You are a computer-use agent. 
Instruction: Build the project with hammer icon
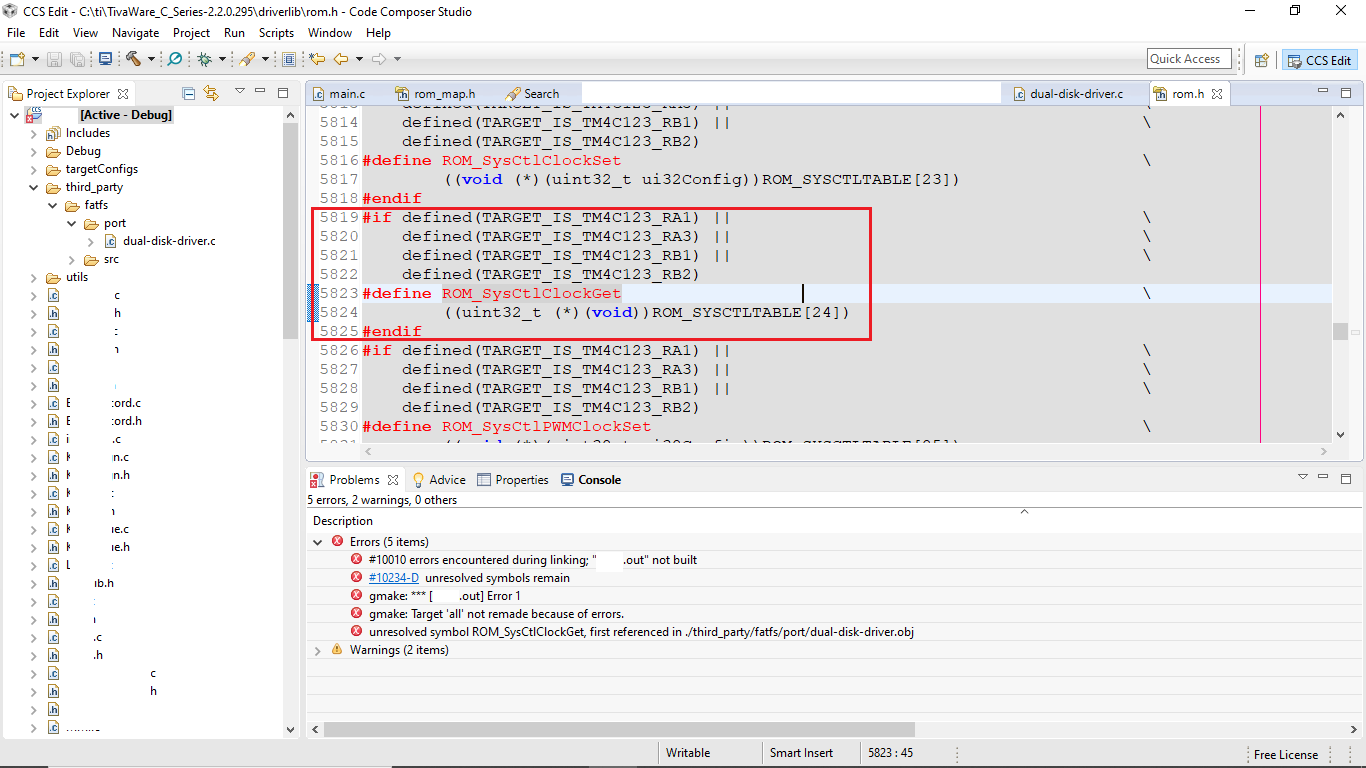point(133,59)
